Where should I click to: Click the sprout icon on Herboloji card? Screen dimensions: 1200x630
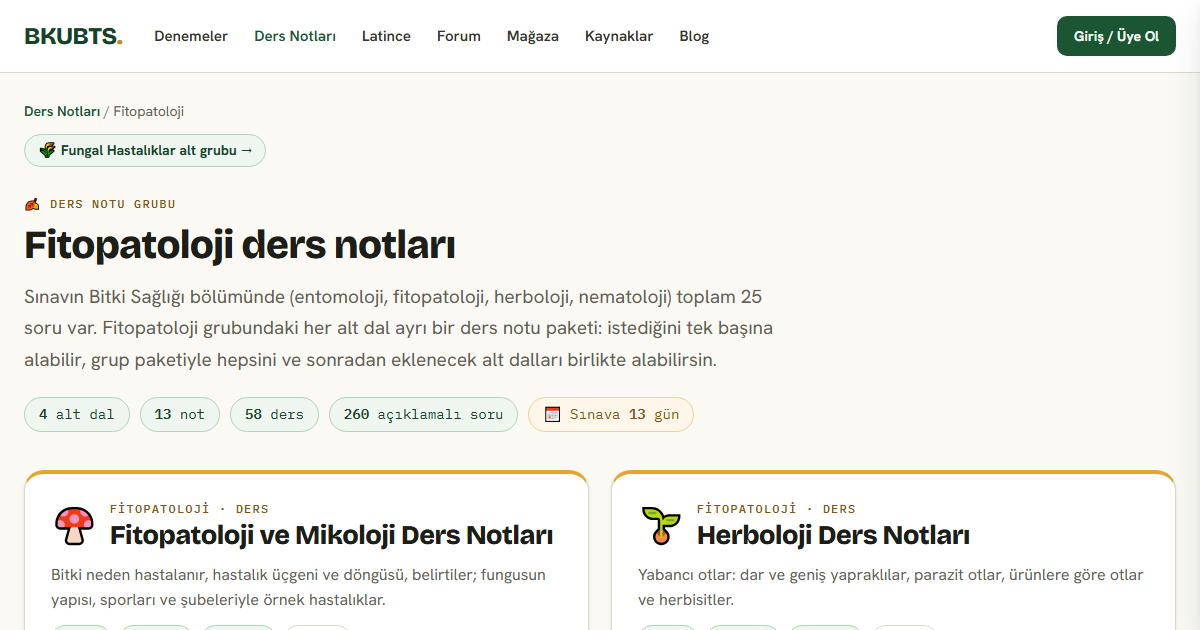[x=659, y=525]
